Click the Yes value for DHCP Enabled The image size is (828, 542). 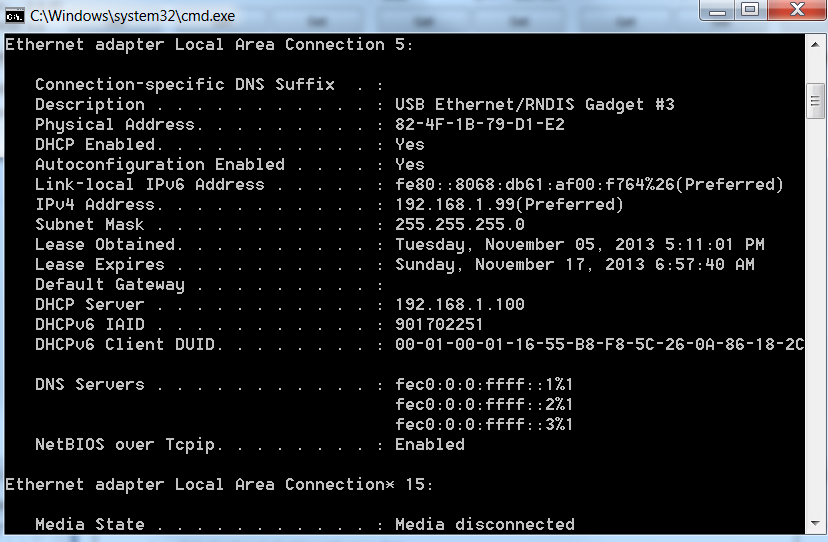pos(410,145)
